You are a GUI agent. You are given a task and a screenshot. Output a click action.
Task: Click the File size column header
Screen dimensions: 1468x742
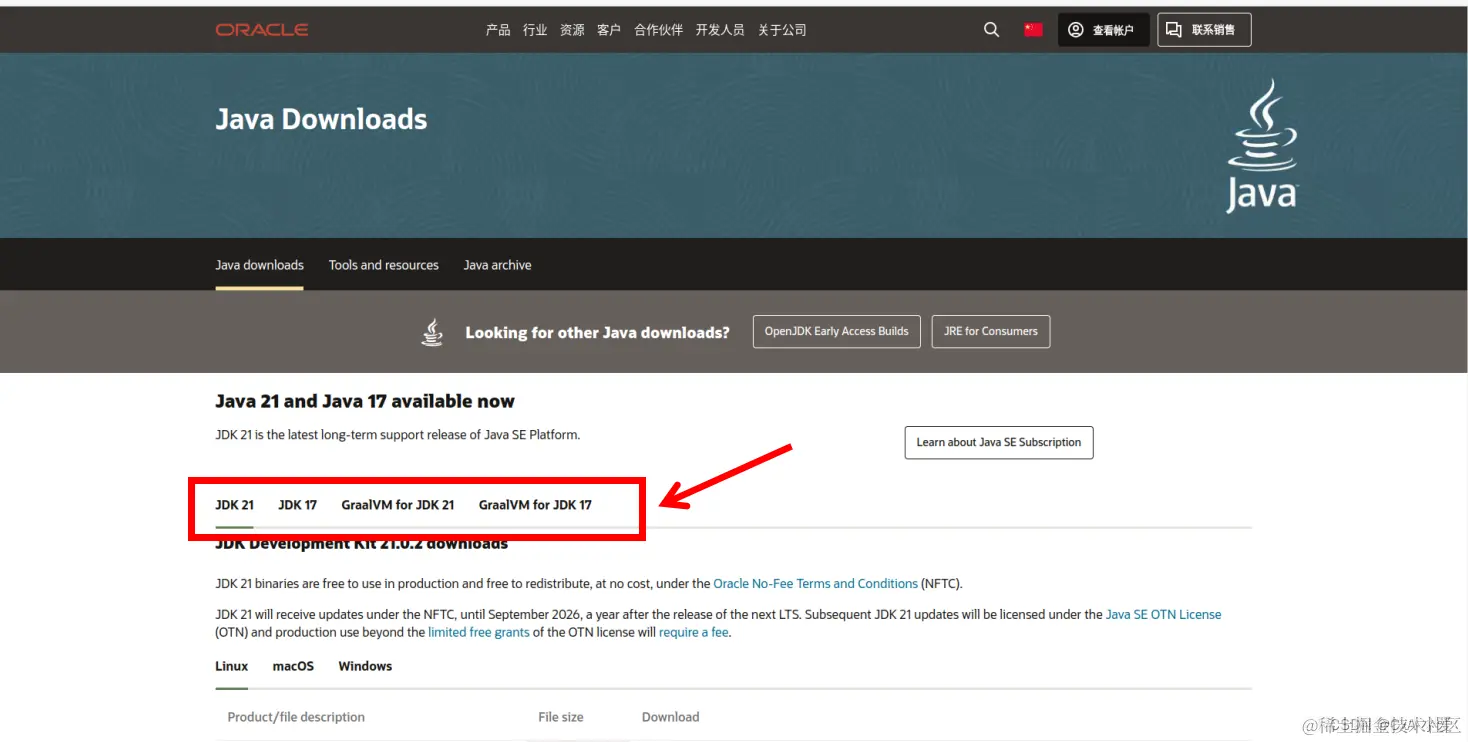coord(561,717)
